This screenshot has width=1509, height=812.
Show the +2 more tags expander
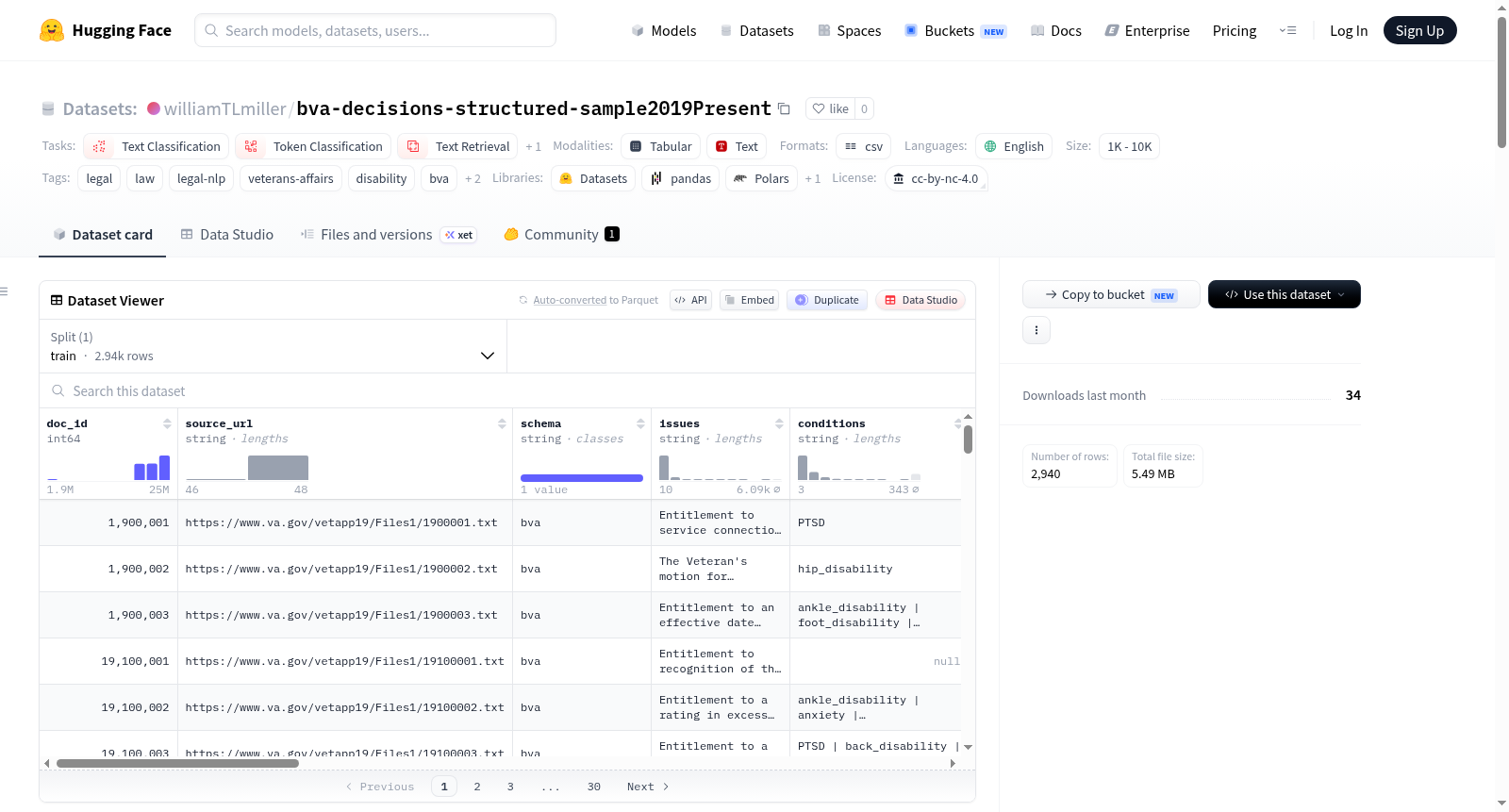tap(473, 178)
